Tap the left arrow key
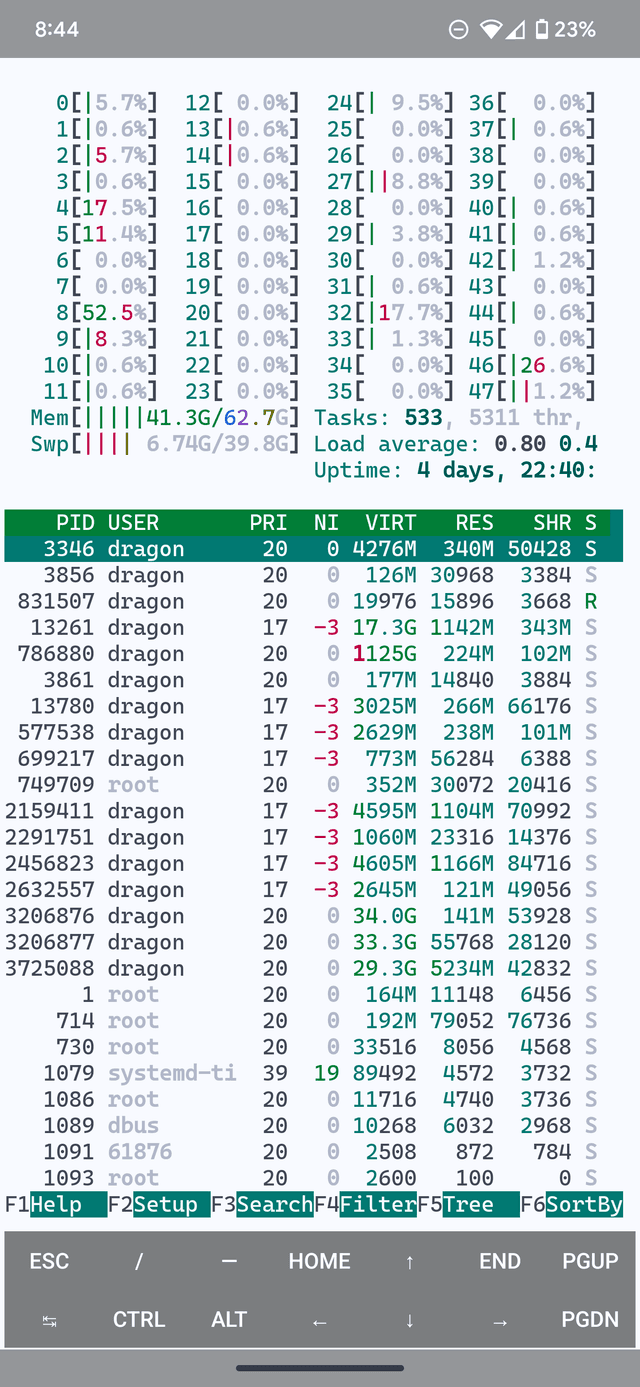640x1387 pixels. point(320,1320)
